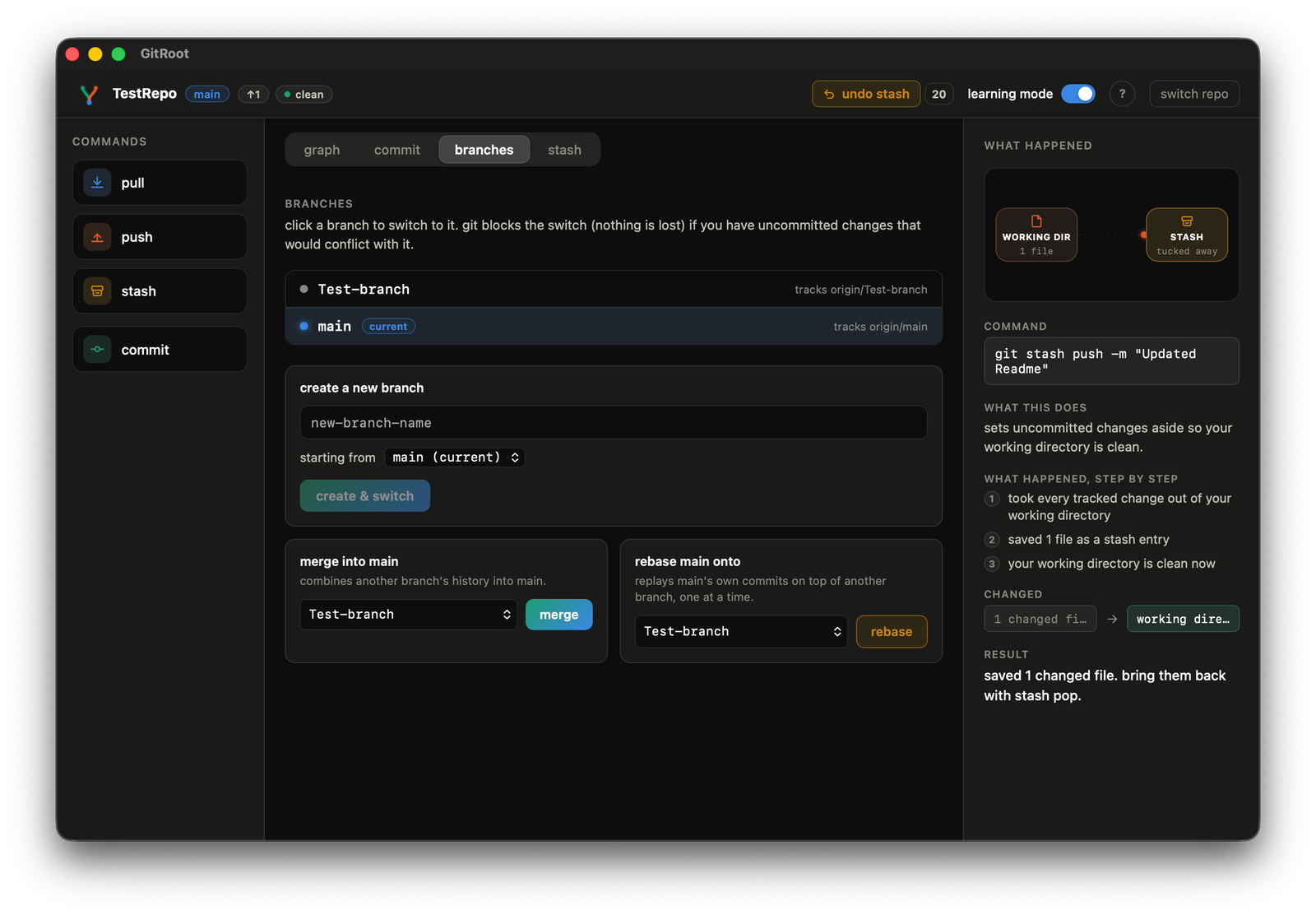Image resolution: width=1316 pixels, height=915 pixels.
Task: Click the undo stash button
Action: click(866, 94)
